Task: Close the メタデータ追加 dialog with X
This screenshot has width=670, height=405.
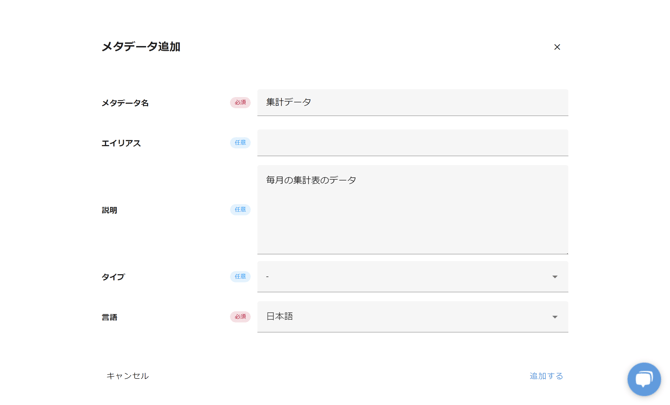Action: click(557, 47)
